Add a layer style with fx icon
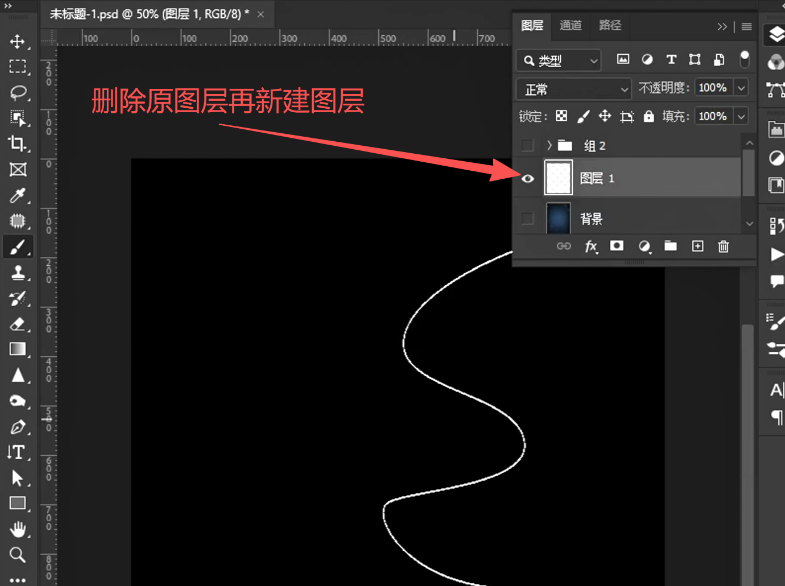This screenshot has height=586, width=785. point(591,246)
